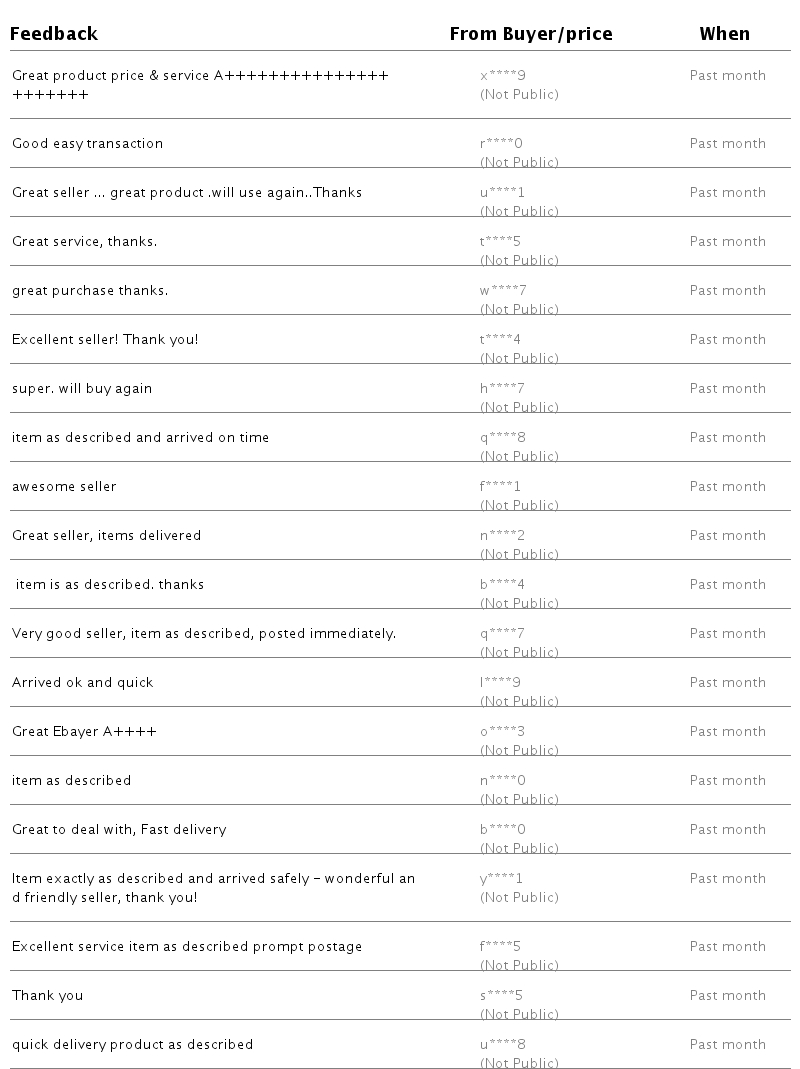The height and width of the screenshot is (1069, 800).
Task: Click buyer u****1 in the third row
Action: 502,192
